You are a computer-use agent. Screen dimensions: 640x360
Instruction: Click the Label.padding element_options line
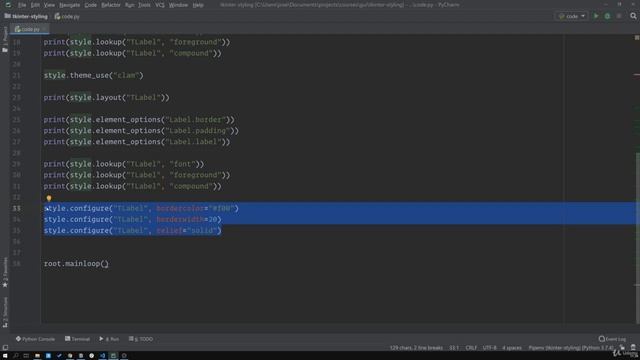pyautogui.click(x=141, y=131)
